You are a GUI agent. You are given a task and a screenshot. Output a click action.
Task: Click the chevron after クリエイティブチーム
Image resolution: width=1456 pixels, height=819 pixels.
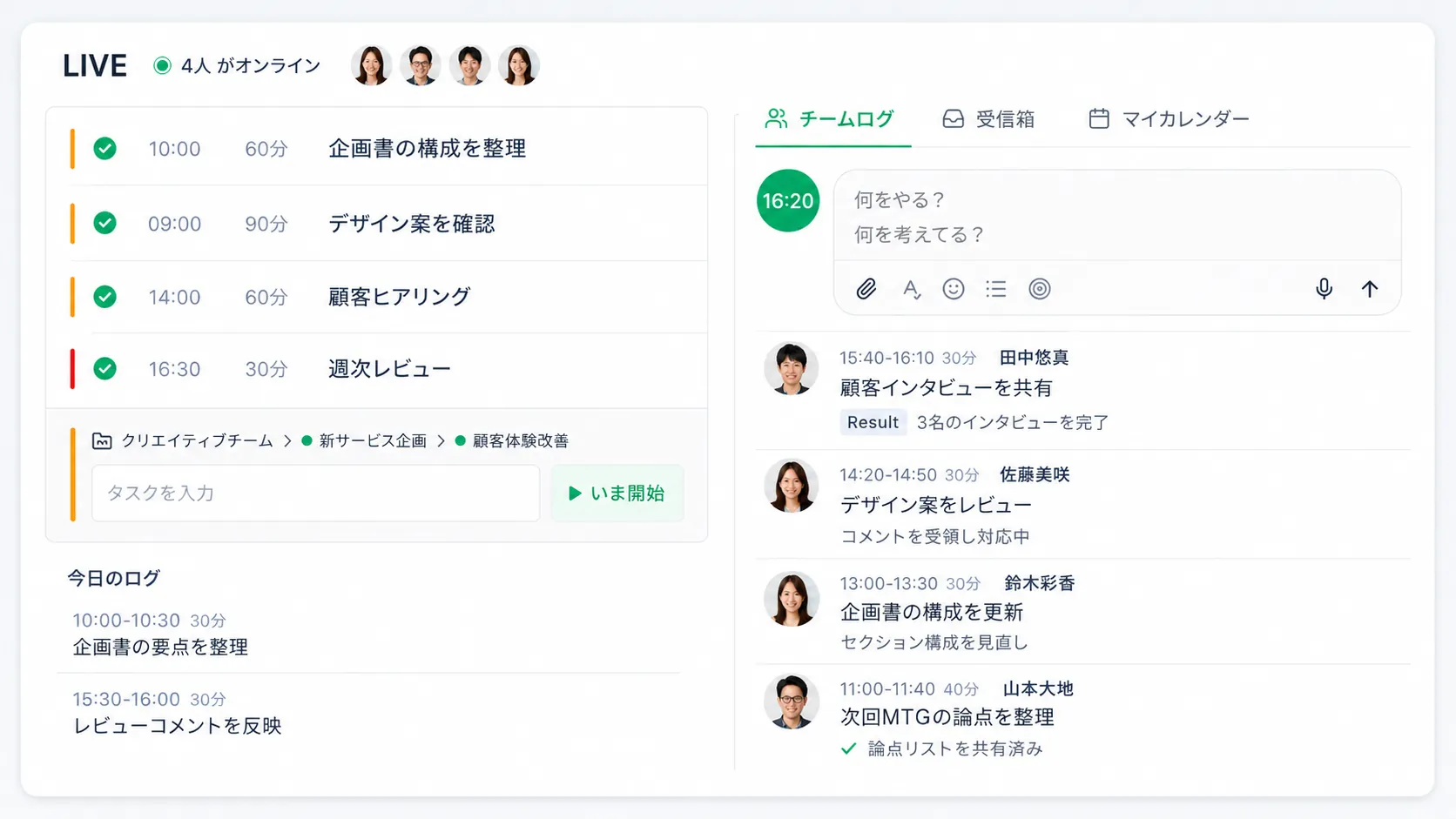[287, 441]
